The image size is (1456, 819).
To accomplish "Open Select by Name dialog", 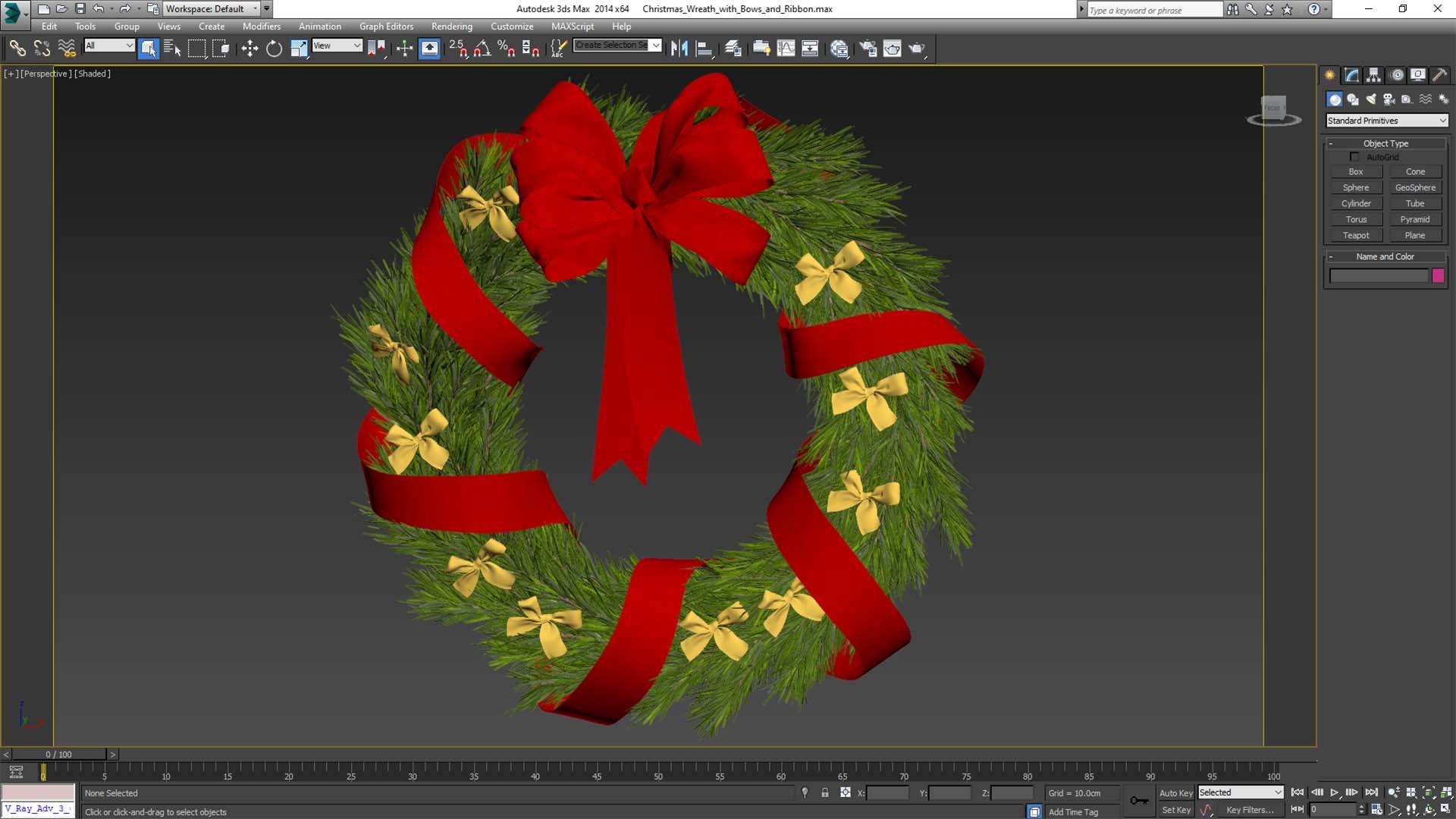I will (x=172, y=49).
